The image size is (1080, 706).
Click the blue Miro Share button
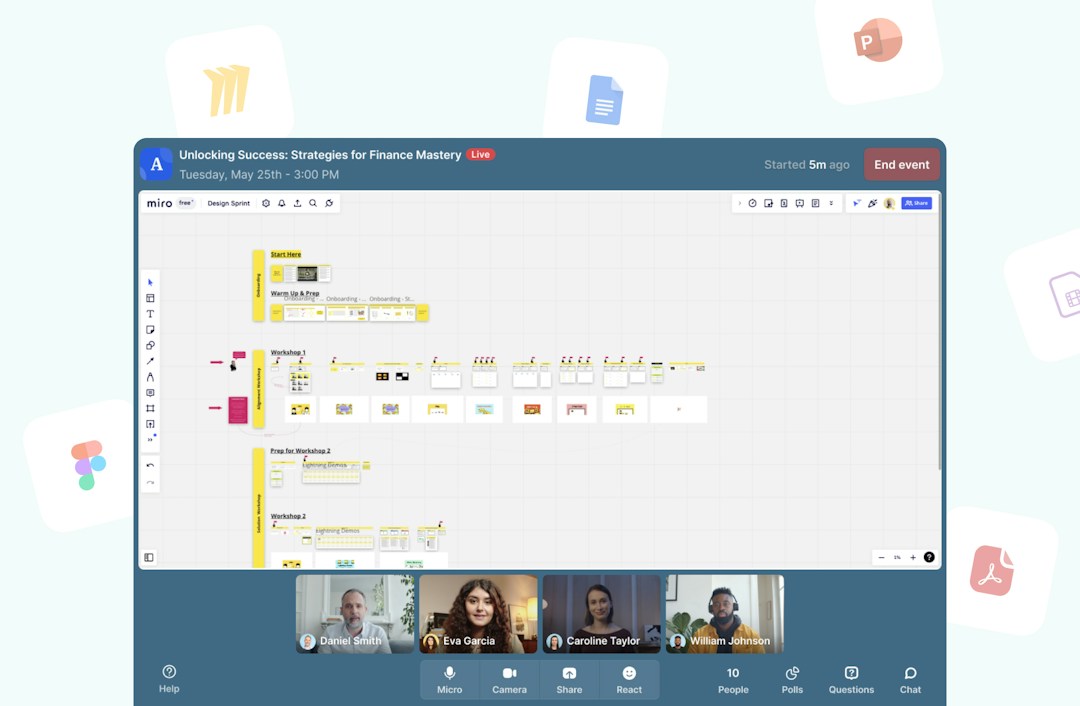tap(917, 203)
